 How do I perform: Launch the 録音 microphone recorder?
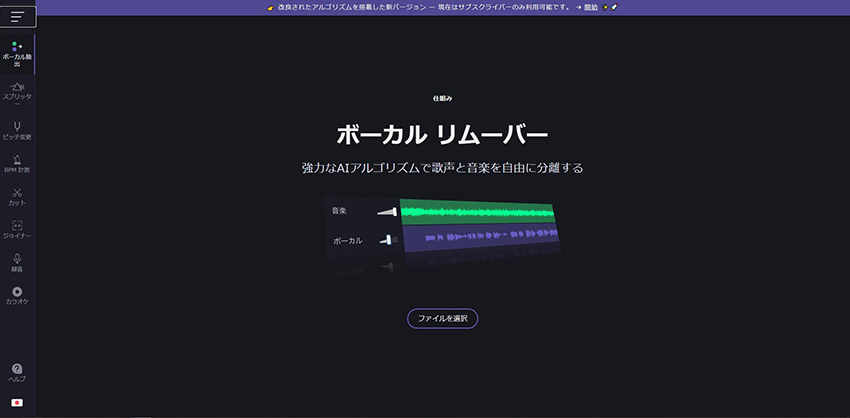pos(17,263)
